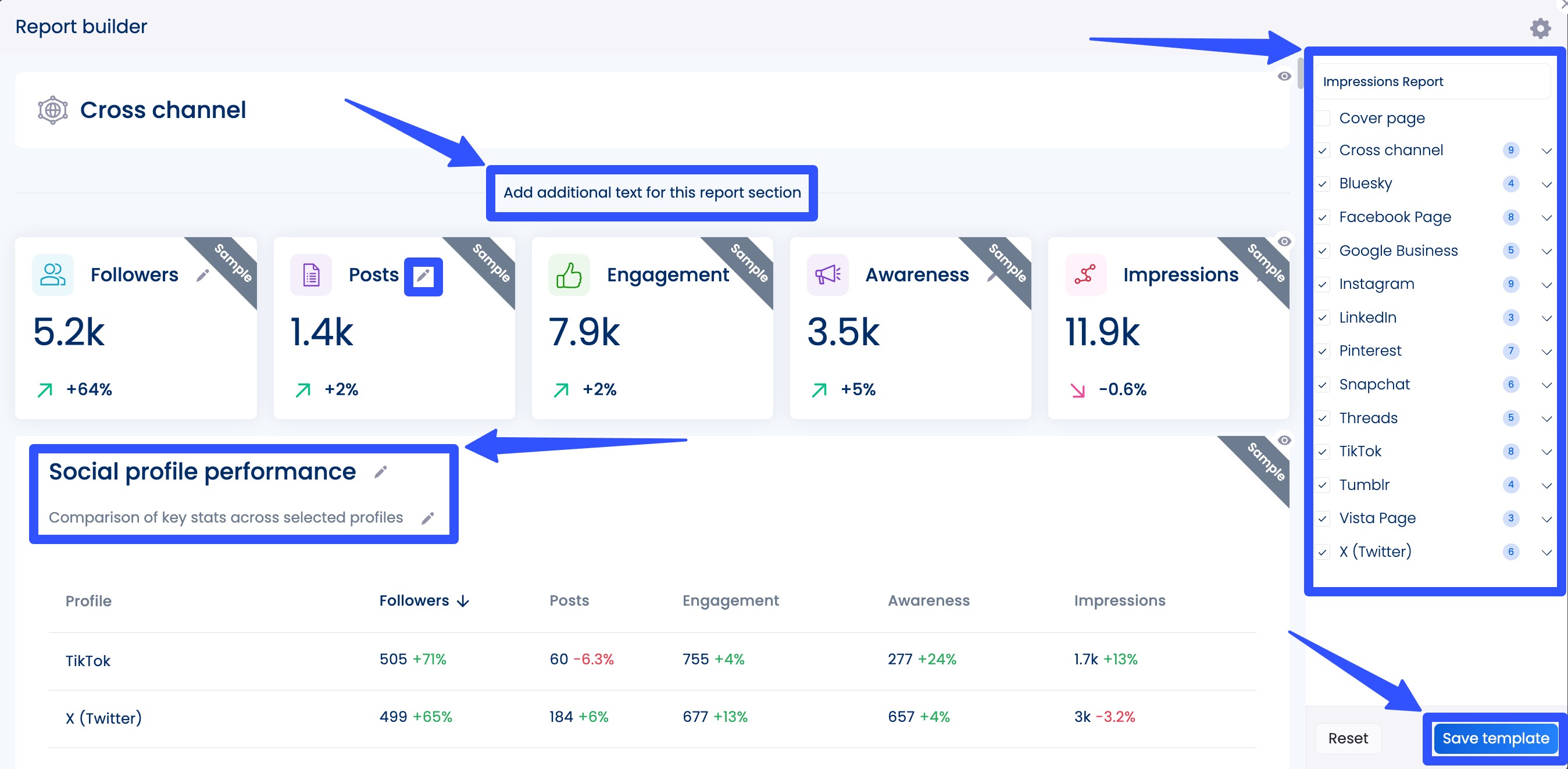Enable the Cover page checkbox
This screenshot has height=769, width=1568.
coord(1322,118)
